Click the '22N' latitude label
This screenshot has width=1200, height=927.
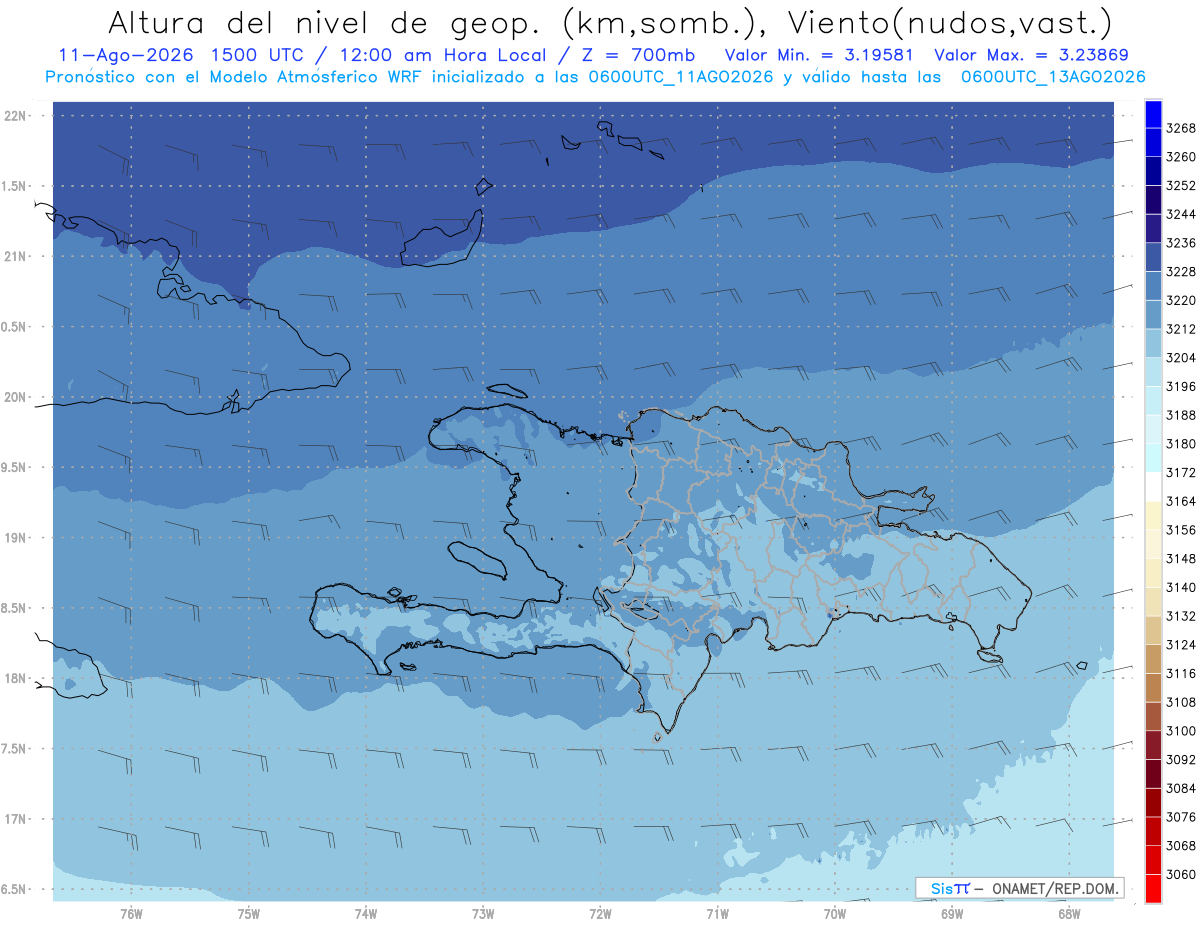16,115
